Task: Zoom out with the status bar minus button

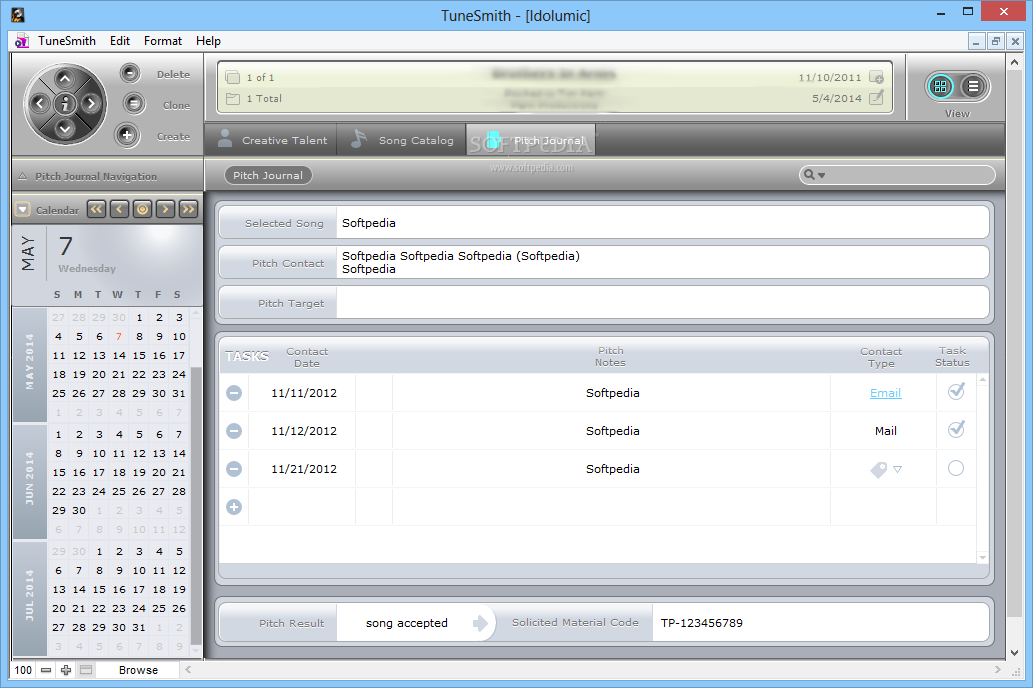Action: coord(45,670)
